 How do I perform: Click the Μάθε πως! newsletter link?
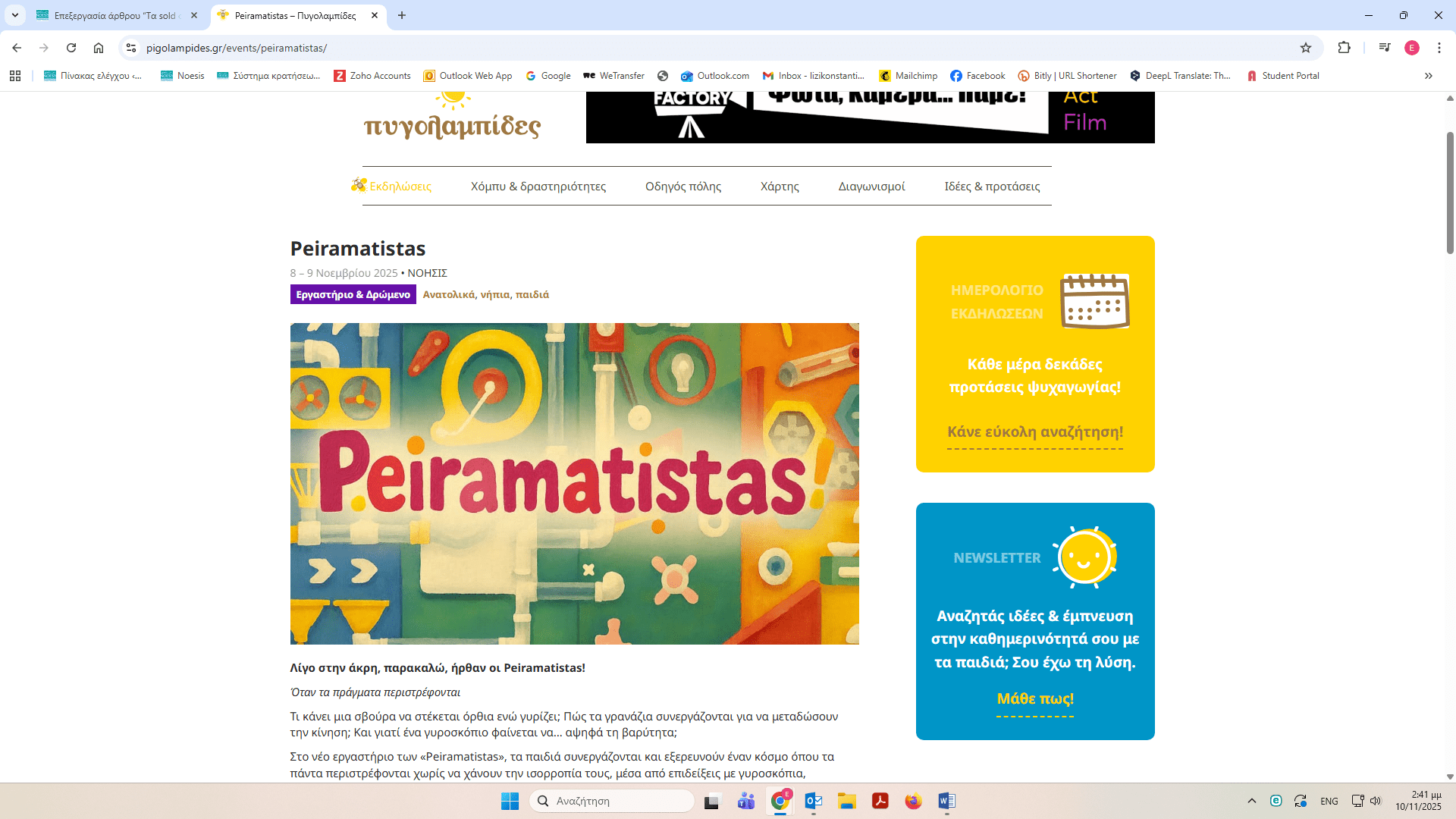tap(1034, 699)
